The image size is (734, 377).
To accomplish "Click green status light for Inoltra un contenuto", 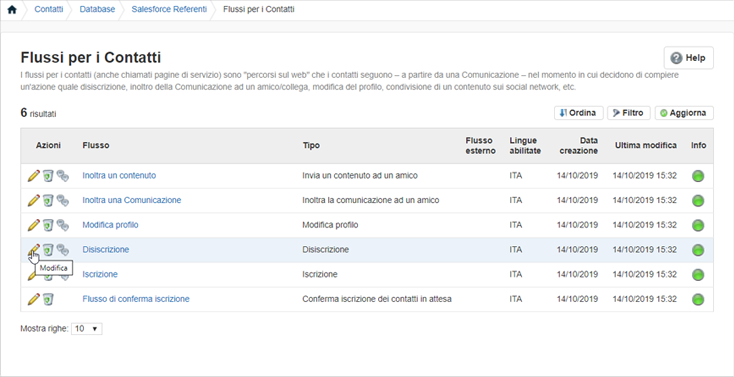I will (698, 176).
